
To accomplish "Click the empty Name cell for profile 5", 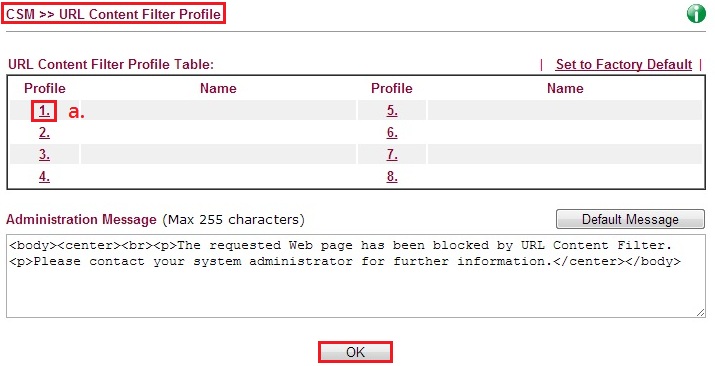I will pyautogui.click(x=565, y=110).
